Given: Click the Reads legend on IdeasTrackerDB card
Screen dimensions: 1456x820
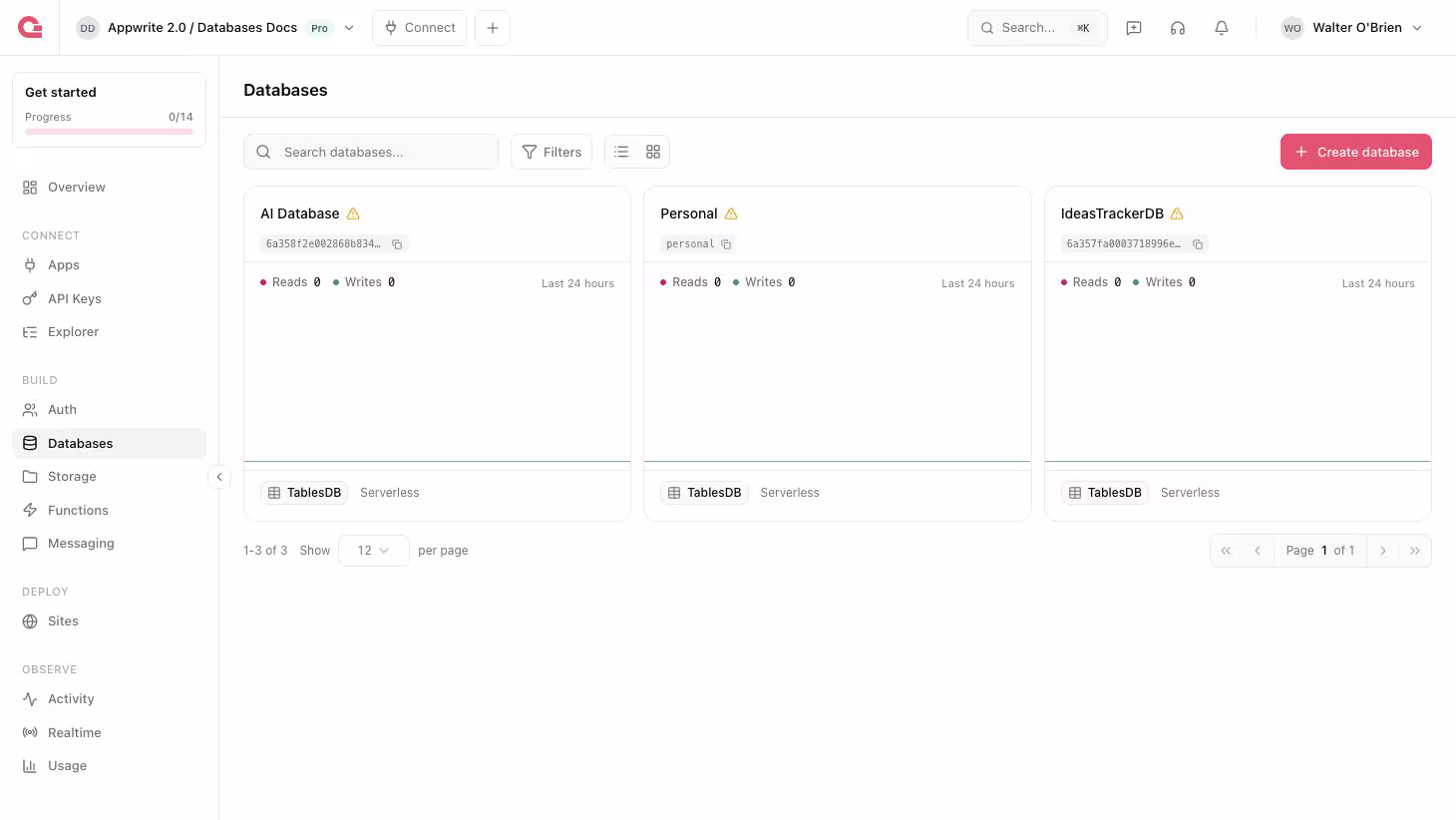Looking at the screenshot, I should 1091,282.
